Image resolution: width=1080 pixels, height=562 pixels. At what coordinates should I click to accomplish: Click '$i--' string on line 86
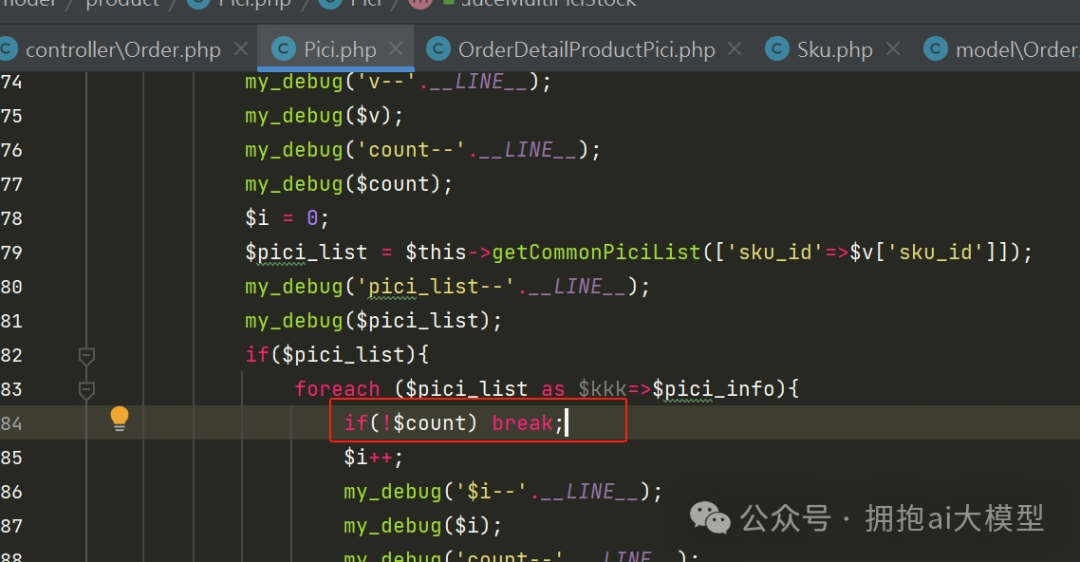(x=492, y=492)
